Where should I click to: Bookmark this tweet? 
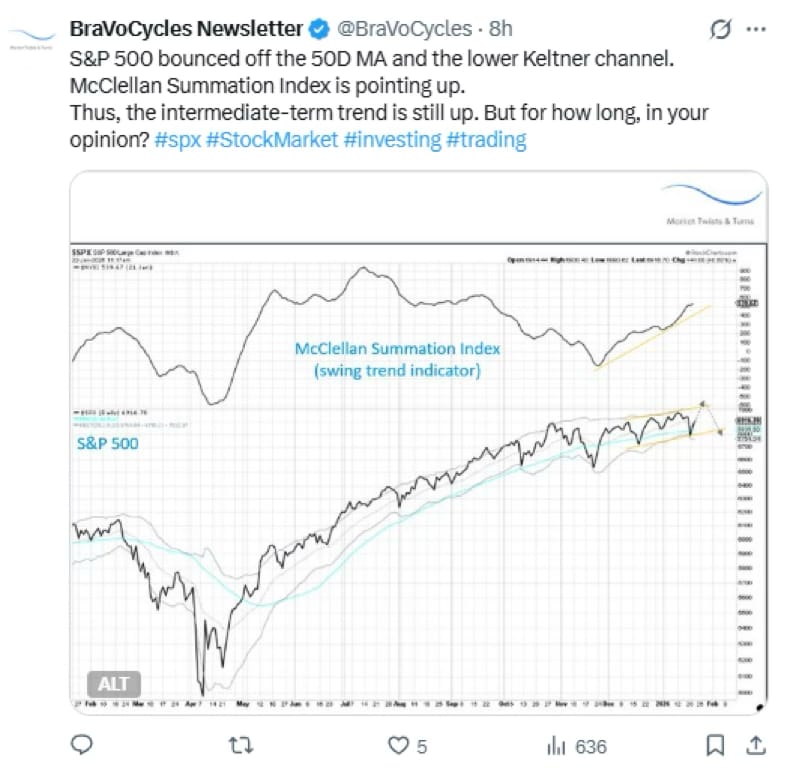click(715, 745)
